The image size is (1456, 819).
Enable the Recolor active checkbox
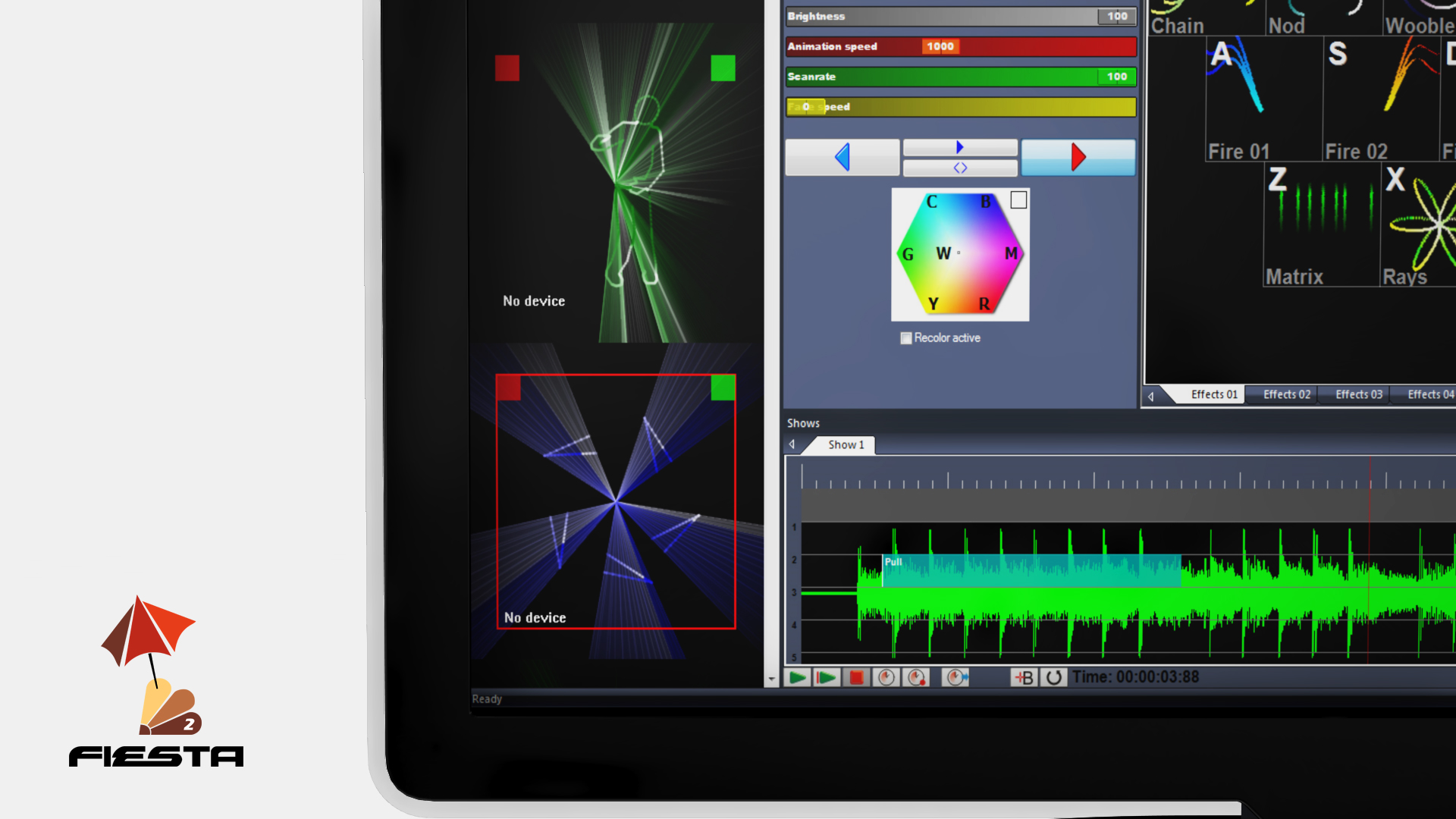tap(906, 338)
